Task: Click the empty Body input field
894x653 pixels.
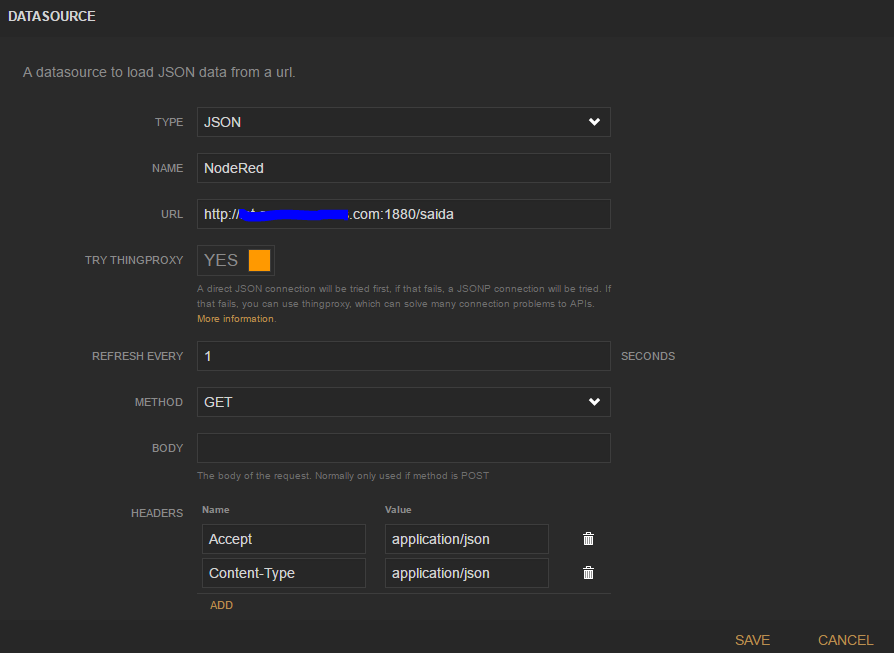Action: (x=404, y=448)
